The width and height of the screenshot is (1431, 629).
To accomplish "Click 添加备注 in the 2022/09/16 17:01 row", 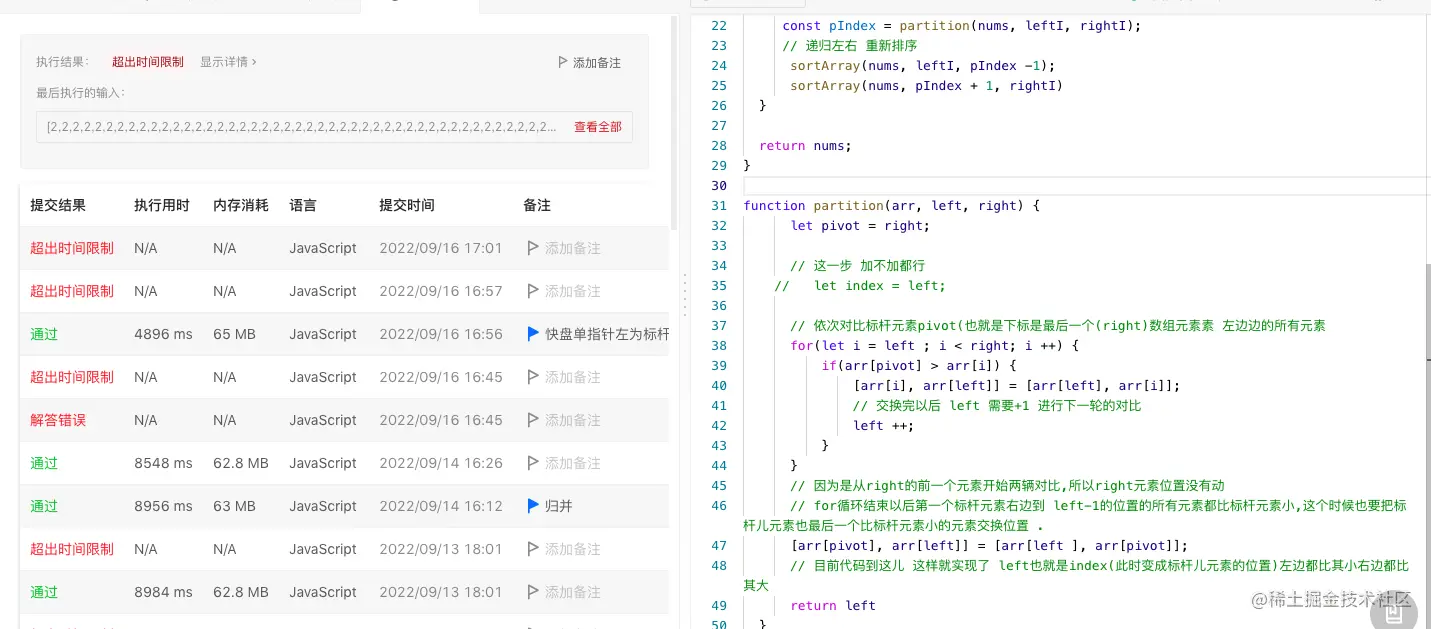I will [573, 248].
